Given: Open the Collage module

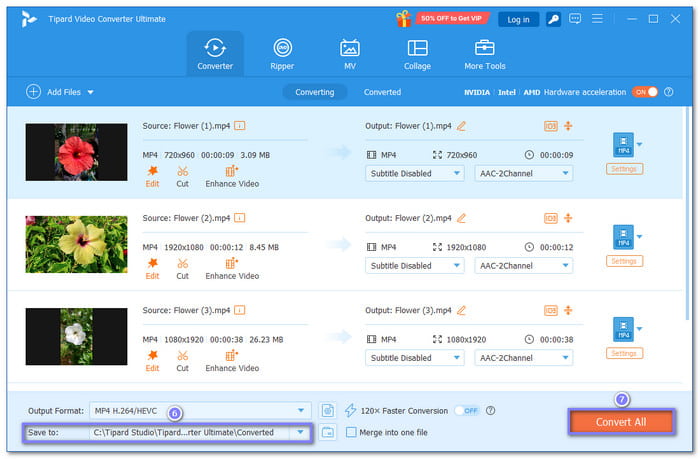Looking at the screenshot, I should click(x=417, y=54).
